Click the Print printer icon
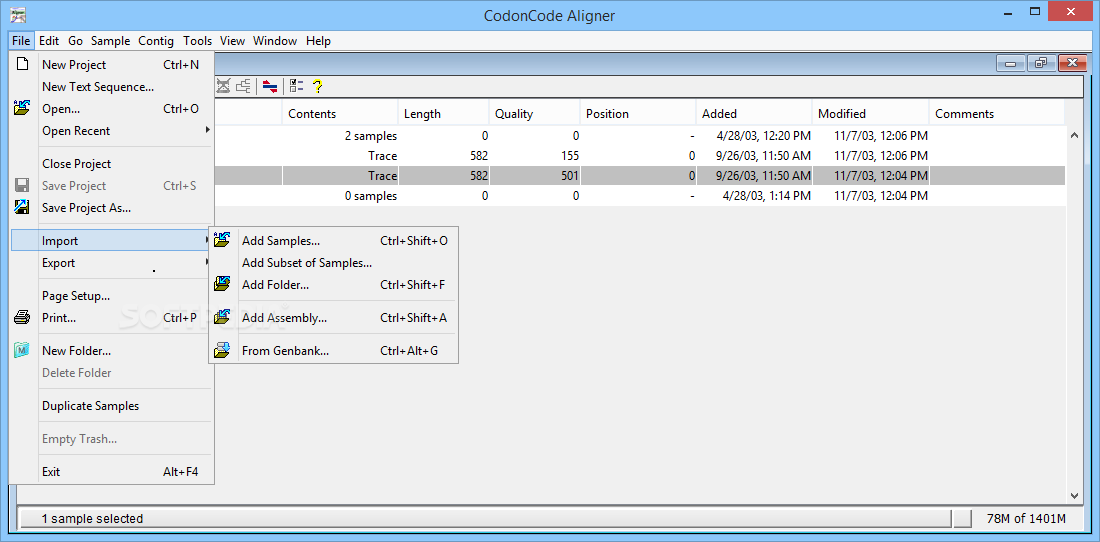Viewport: 1100px width, 542px height. (22, 318)
